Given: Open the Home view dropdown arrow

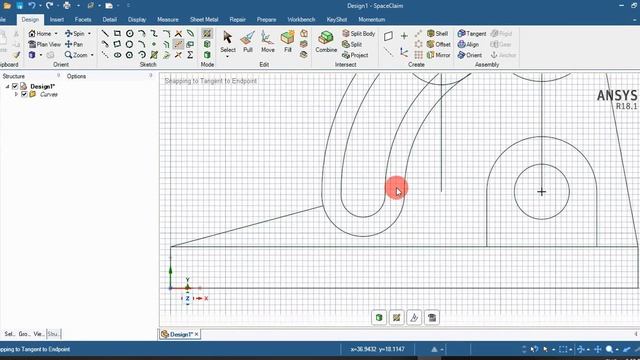Looking at the screenshot, I should 56,33.
